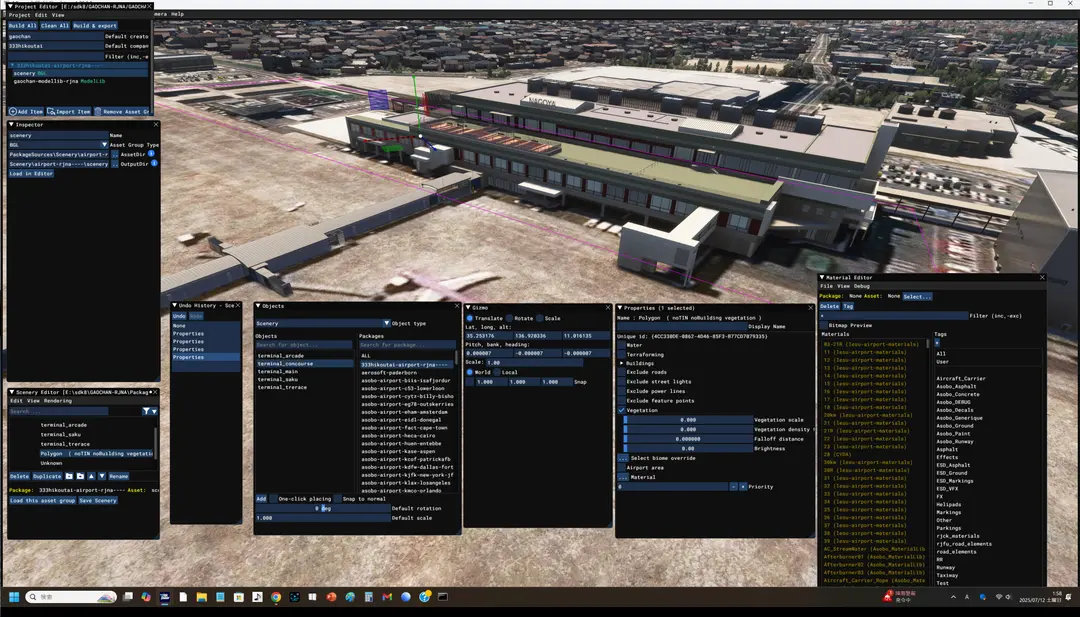Show hidden system tray icons chevron
Screen dimensions: 1080x617
pos(953,597)
